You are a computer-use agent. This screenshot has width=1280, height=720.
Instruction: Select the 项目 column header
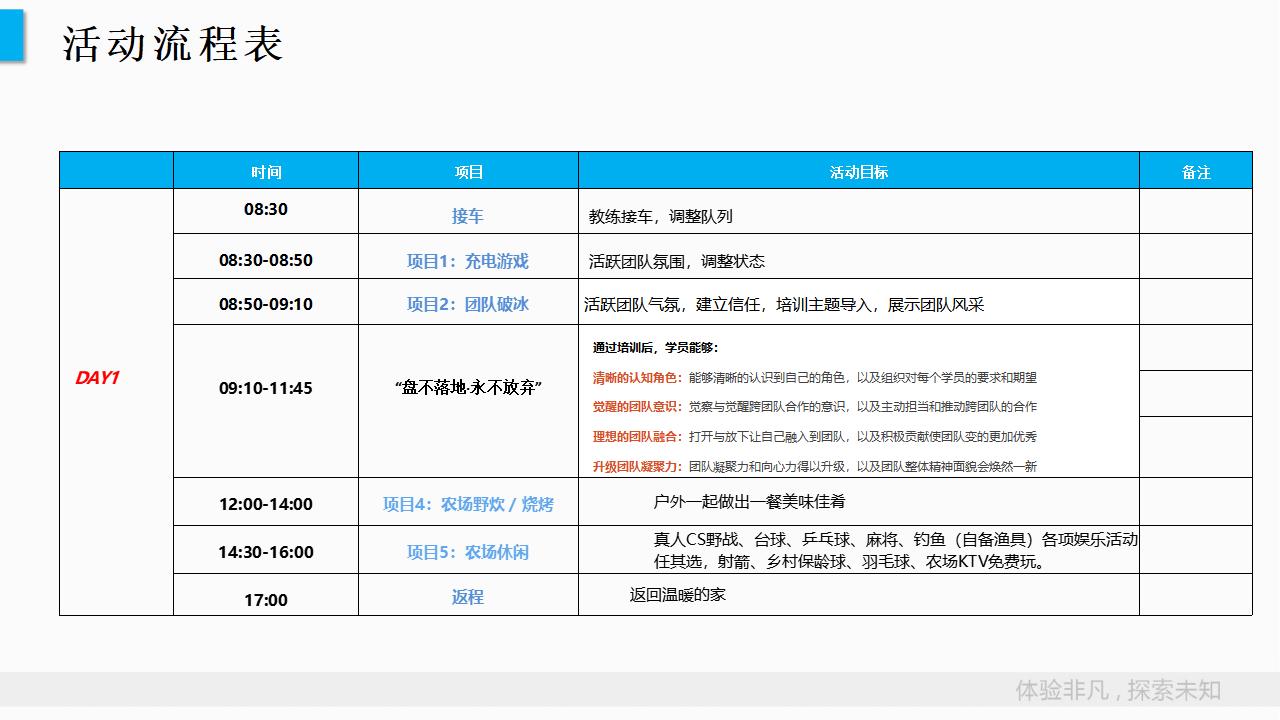(468, 172)
